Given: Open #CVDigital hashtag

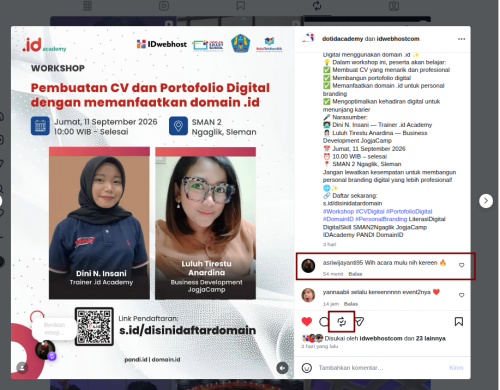Looking at the screenshot, I should click(x=370, y=211).
